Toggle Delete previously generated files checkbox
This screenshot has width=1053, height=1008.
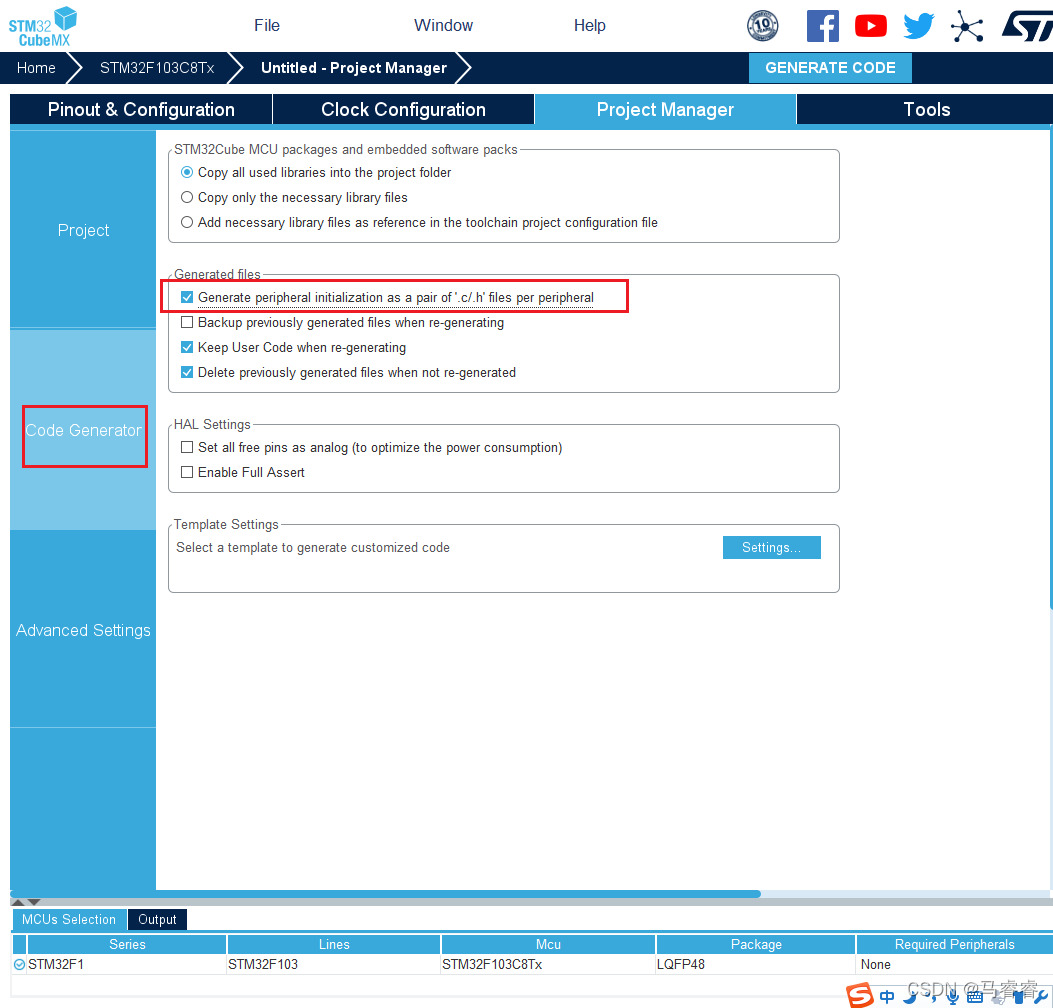[187, 372]
